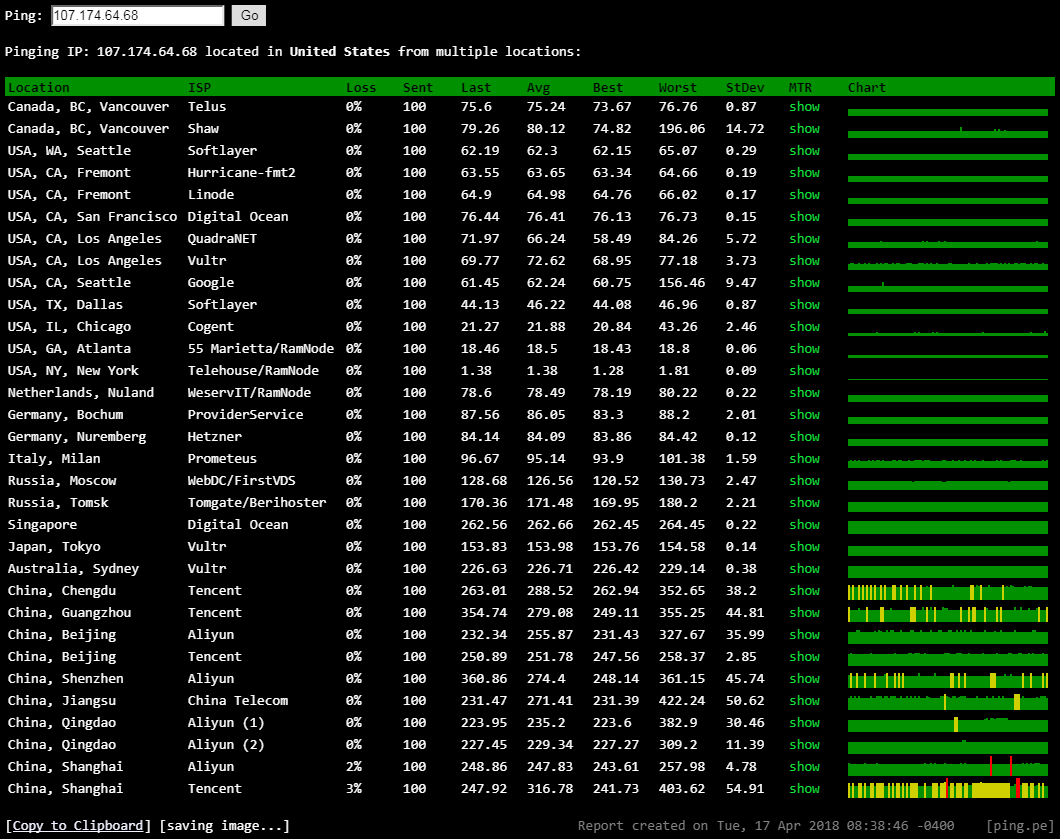1060x839 pixels.
Task: Show MTR for Vancouver Telus row
Action: [x=804, y=107]
